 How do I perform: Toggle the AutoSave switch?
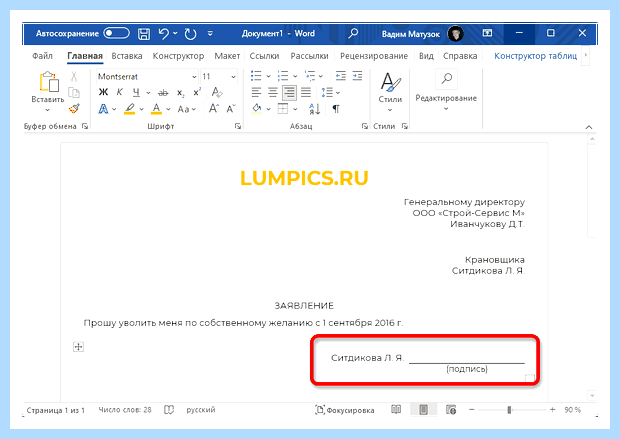117,33
